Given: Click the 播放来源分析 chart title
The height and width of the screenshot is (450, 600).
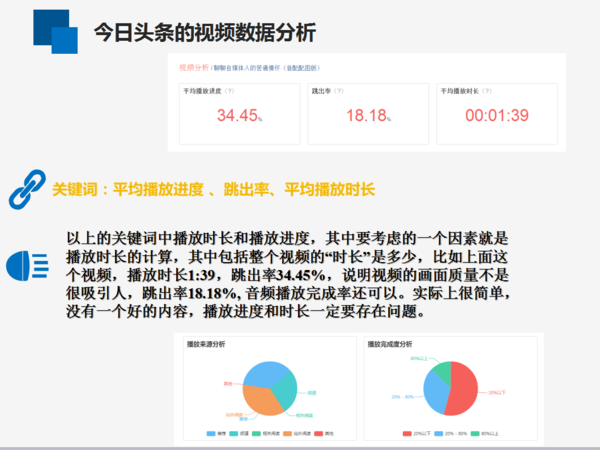Looking at the screenshot, I should (x=206, y=344).
